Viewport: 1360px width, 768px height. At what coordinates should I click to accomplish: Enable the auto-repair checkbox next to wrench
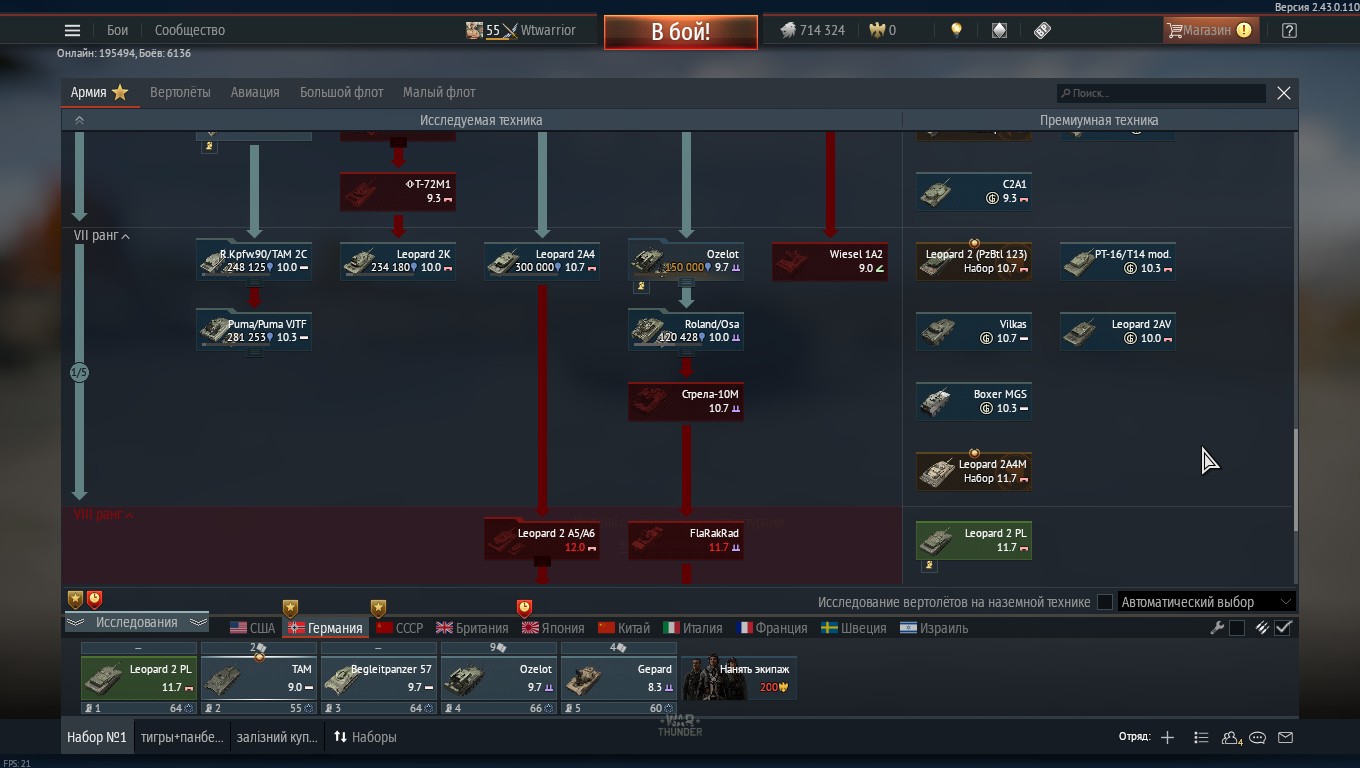tap(1237, 628)
